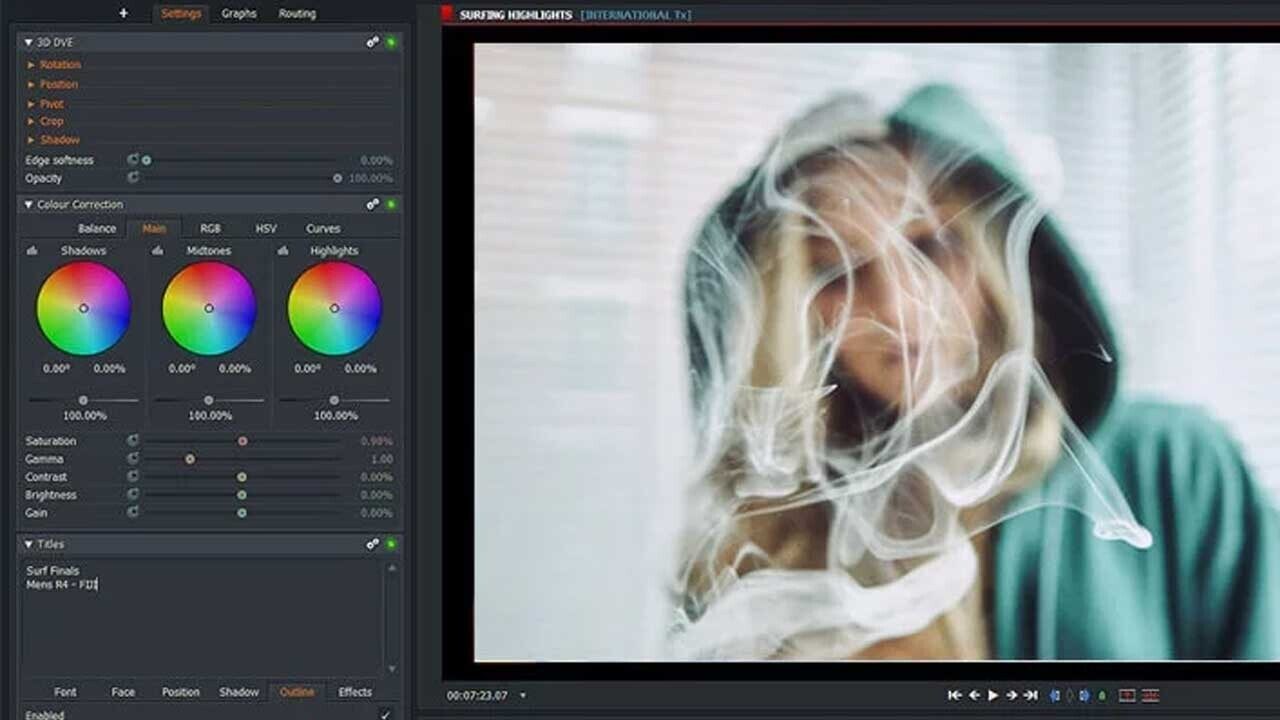
Task: Step forward one frame in the transport bar
Action: 1012,694
